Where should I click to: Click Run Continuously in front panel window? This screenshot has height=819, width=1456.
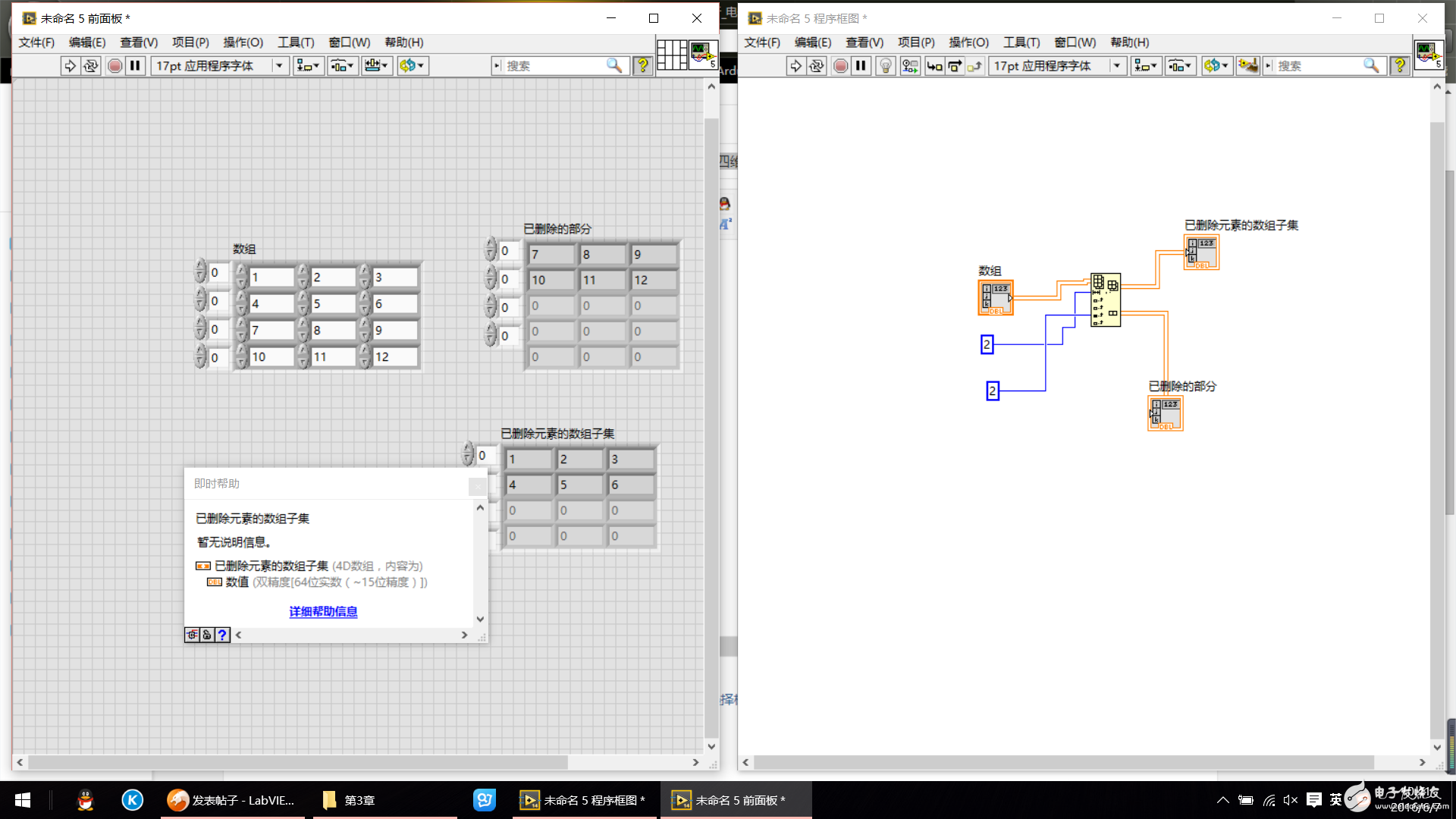[91, 66]
